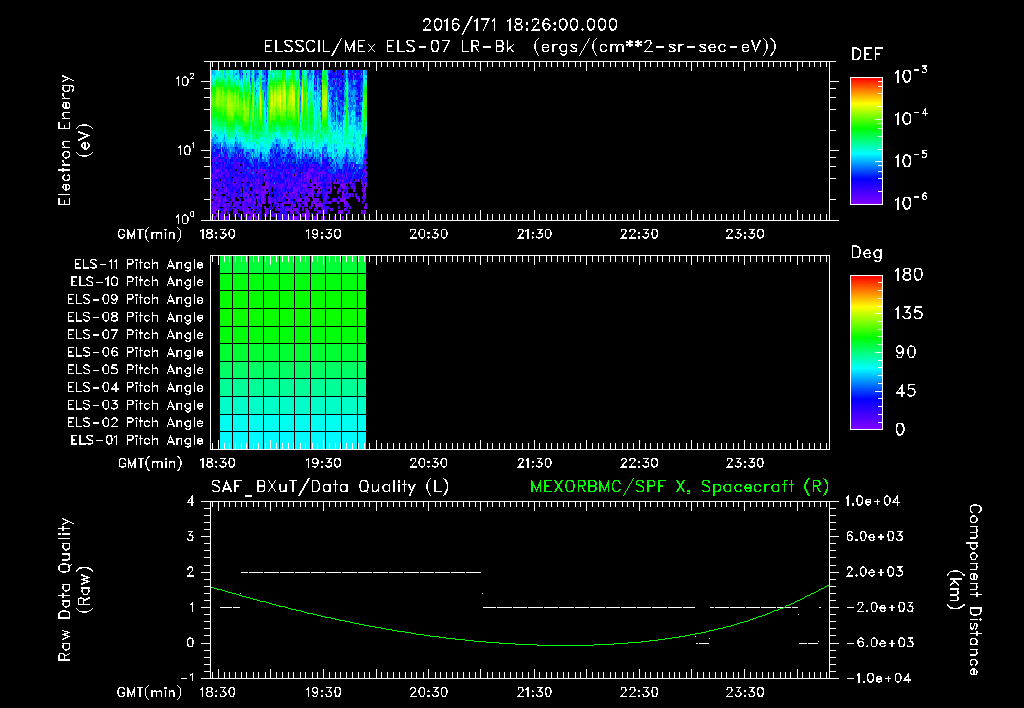Click the 20:30 label under top spectrogram
Screen dimensions: 1024x708
click(x=428, y=234)
